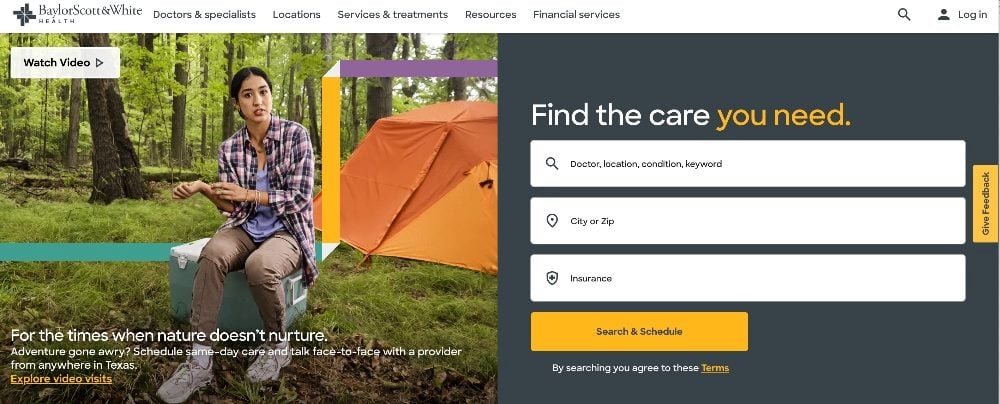Follow the Explore video visits link
The height and width of the screenshot is (404, 1000).
tap(61, 379)
